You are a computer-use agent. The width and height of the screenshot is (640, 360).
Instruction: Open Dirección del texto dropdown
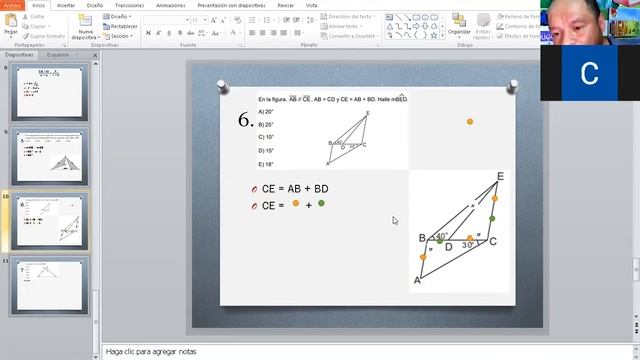[348, 17]
